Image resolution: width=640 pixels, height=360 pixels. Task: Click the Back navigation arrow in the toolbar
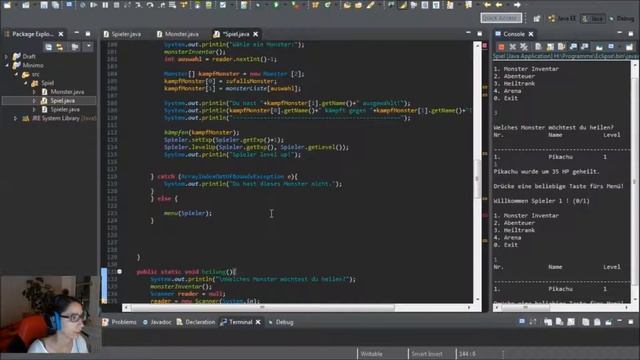point(499,5)
